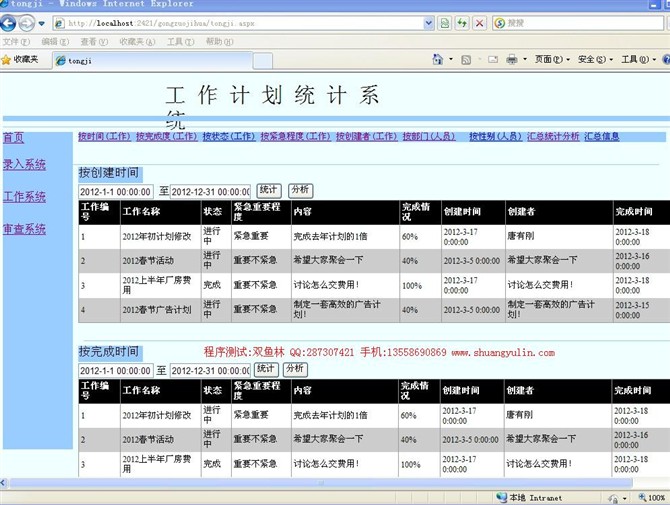Image resolution: width=670 pixels, height=505 pixels.
Task: Click the protected mode status bar icon
Action: pos(614,498)
